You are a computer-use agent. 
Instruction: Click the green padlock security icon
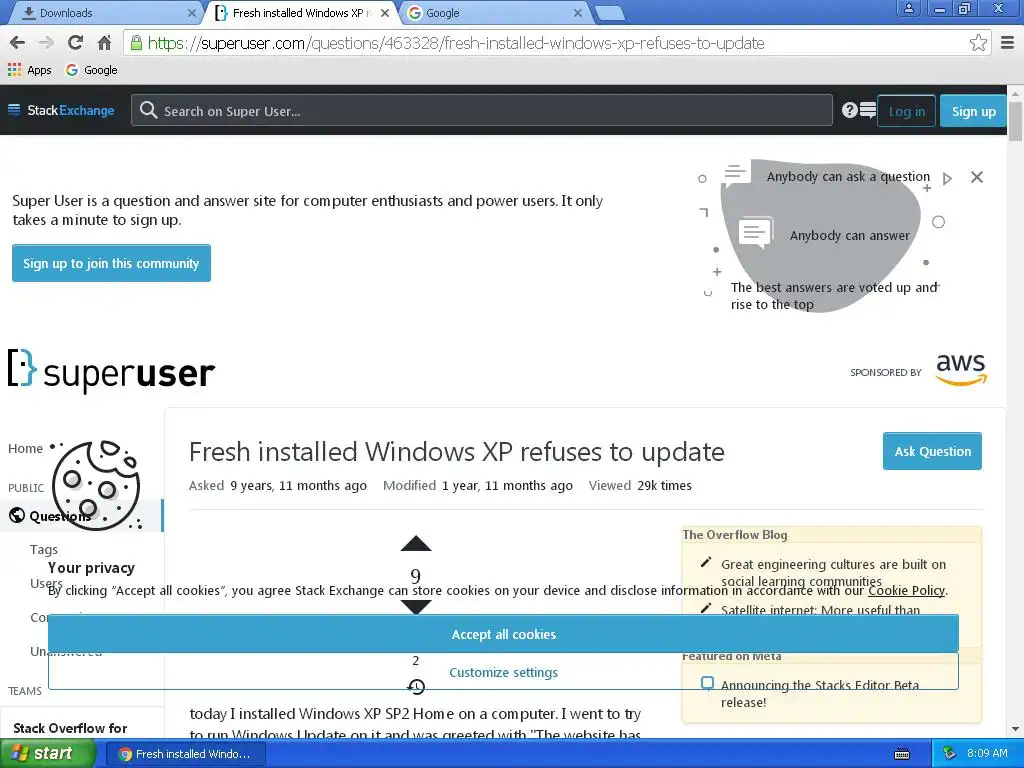coord(136,43)
